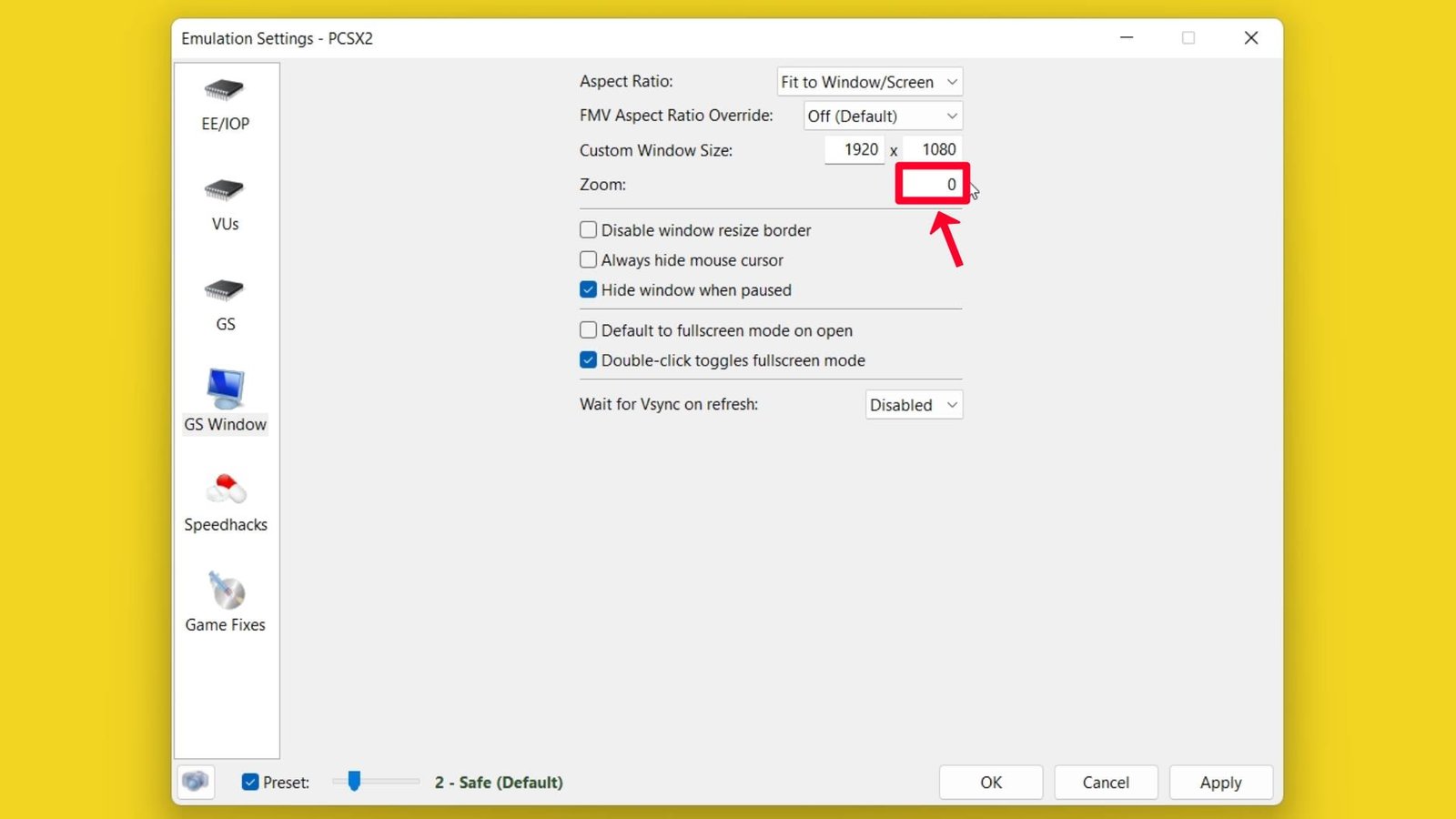Viewport: 1456px width, 819px height.
Task: Click the 'Wait for Vsync on refresh:' label
Action: 669,404
